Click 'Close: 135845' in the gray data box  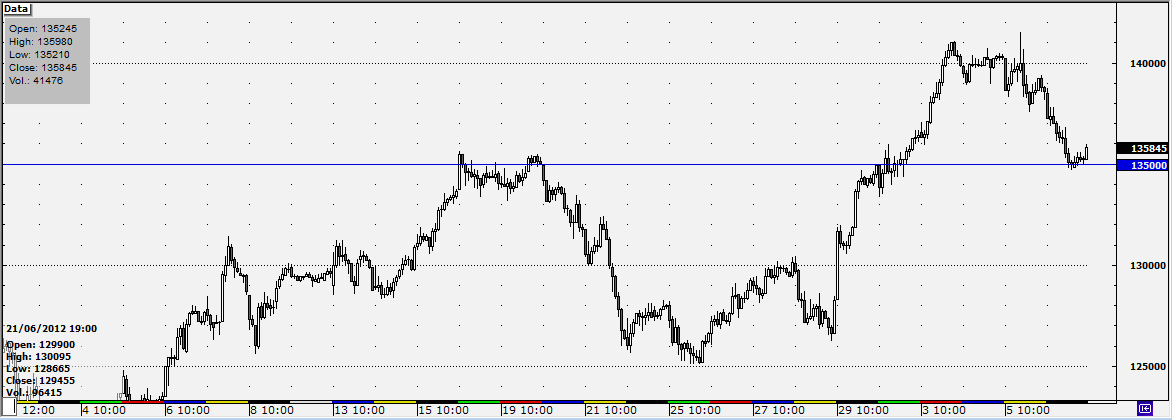42,67
